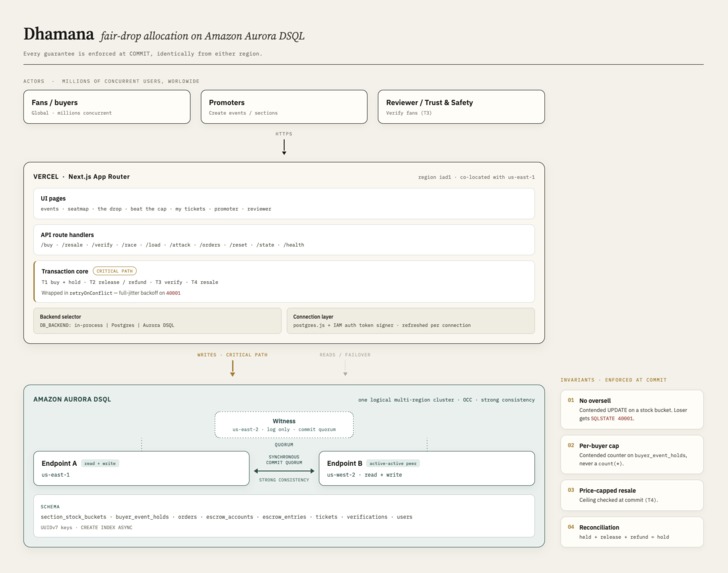Click the Transaction core heading
The height and width of the screenshot is (573, 728).
tap(65, 271)
